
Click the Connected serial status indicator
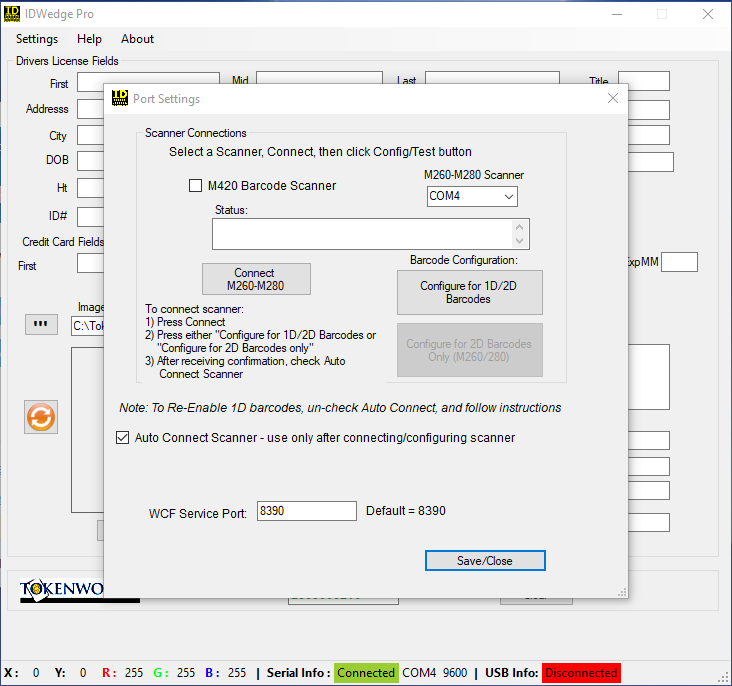tap(366, 673)
